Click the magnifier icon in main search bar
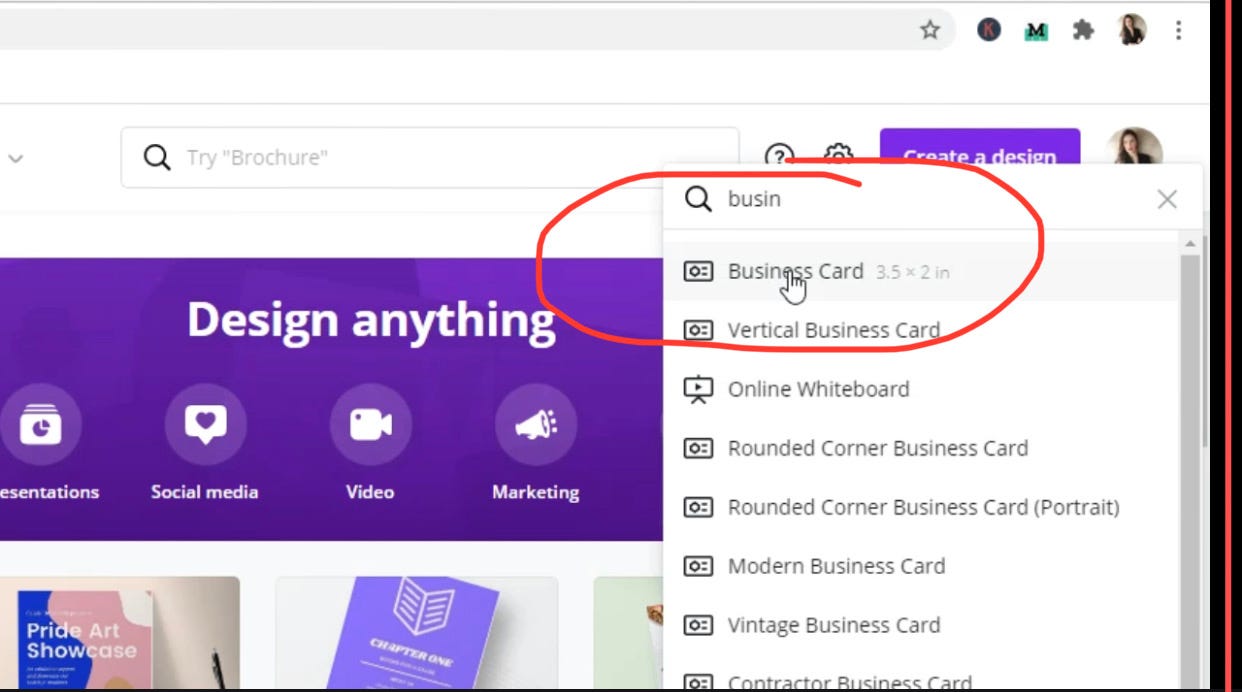 coord(157,157)
